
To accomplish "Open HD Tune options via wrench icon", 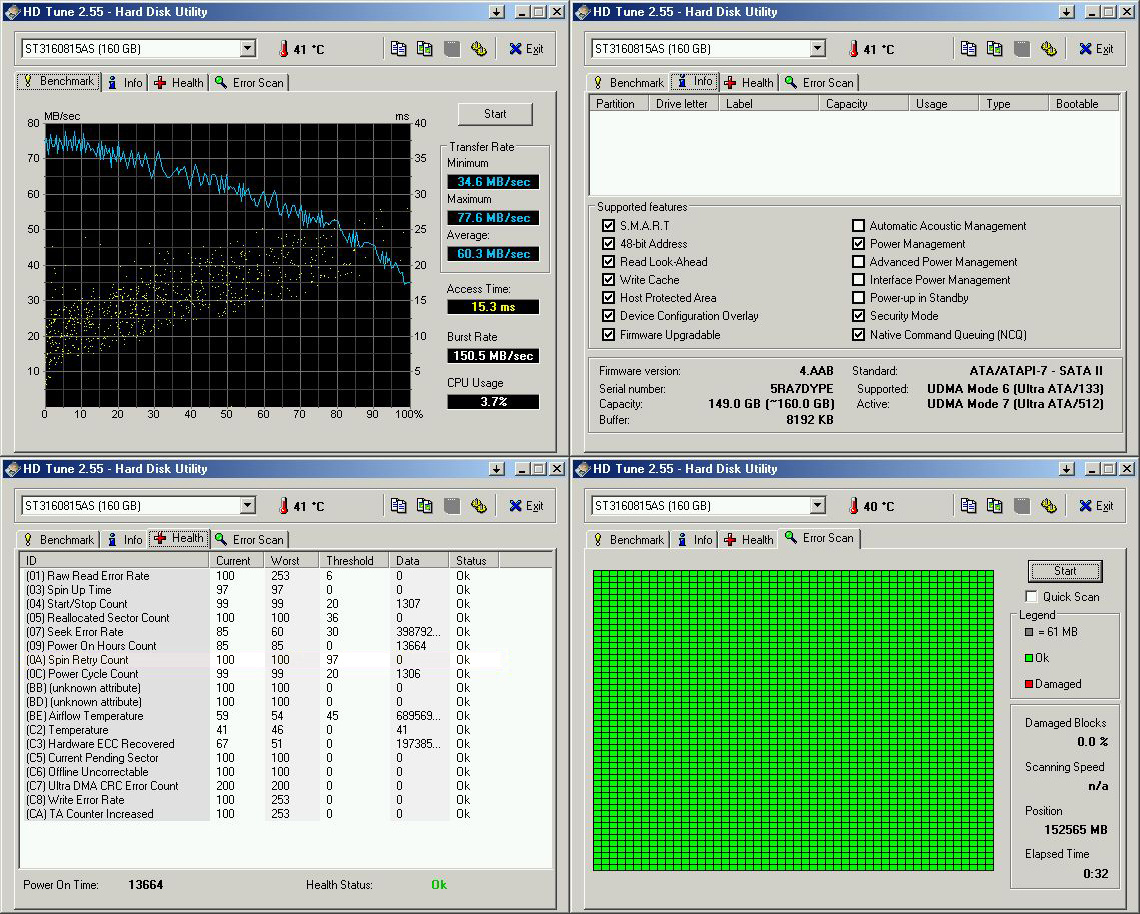I will (479, 48).
